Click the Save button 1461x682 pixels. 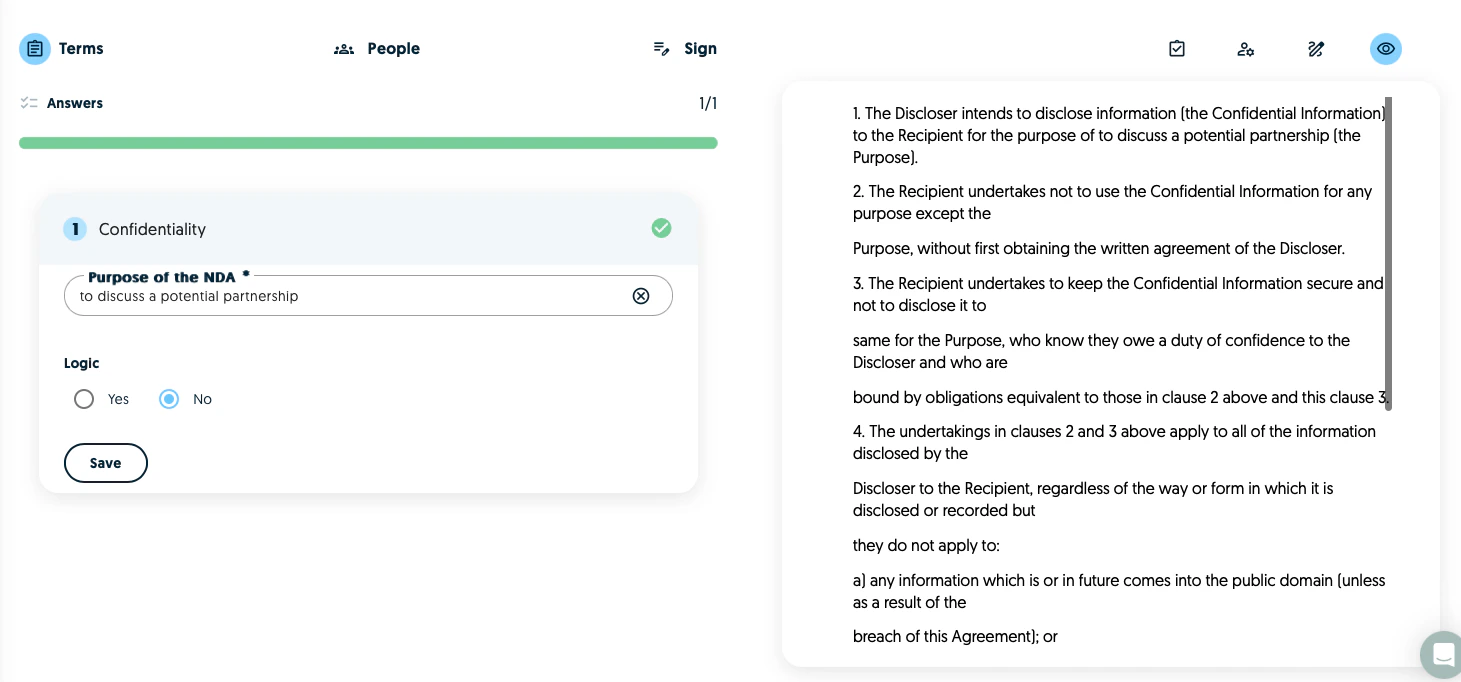coord(106,463)
